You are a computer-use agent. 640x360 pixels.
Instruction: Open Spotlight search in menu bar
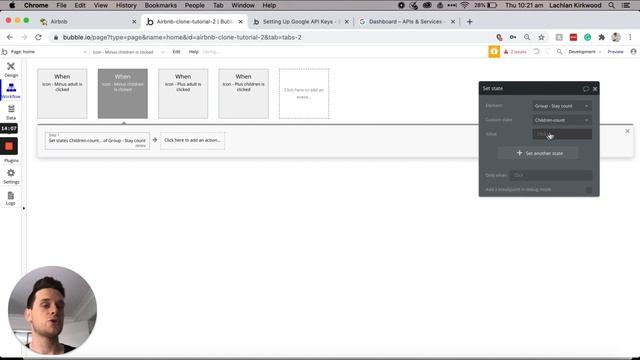pyautogui.click(x=611, y=5)
